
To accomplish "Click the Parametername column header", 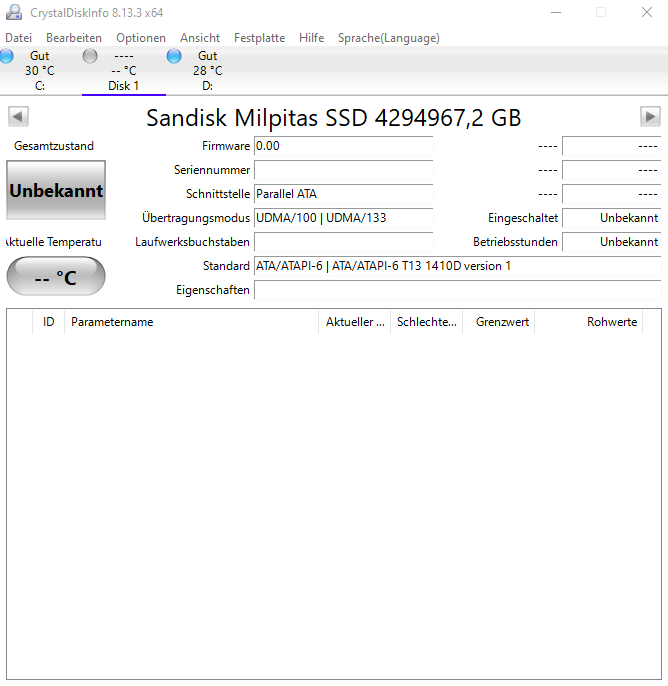I will point(192,322).
